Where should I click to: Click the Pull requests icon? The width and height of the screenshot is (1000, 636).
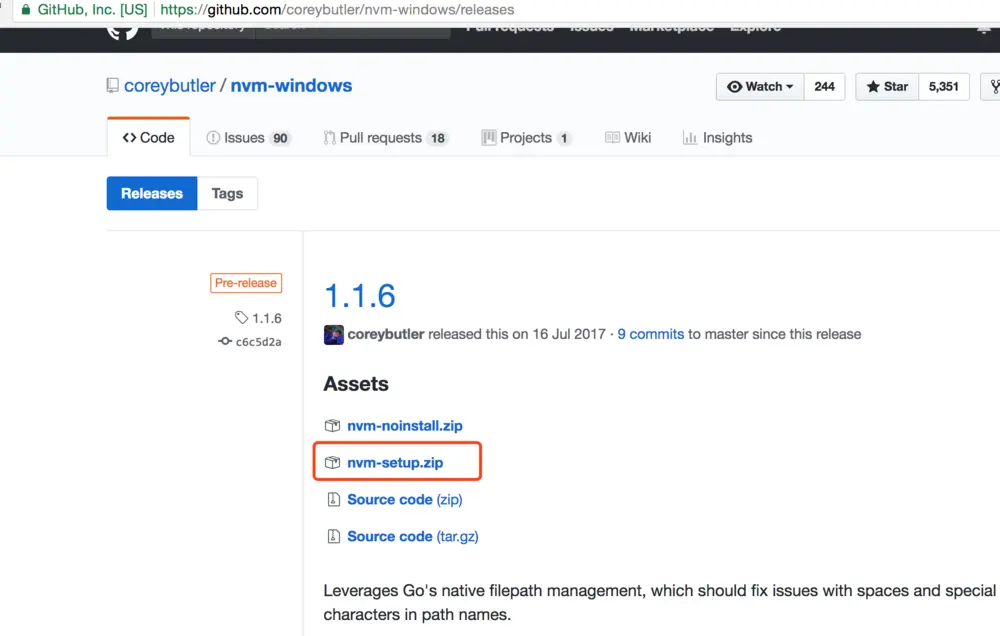tap(329, 138)
